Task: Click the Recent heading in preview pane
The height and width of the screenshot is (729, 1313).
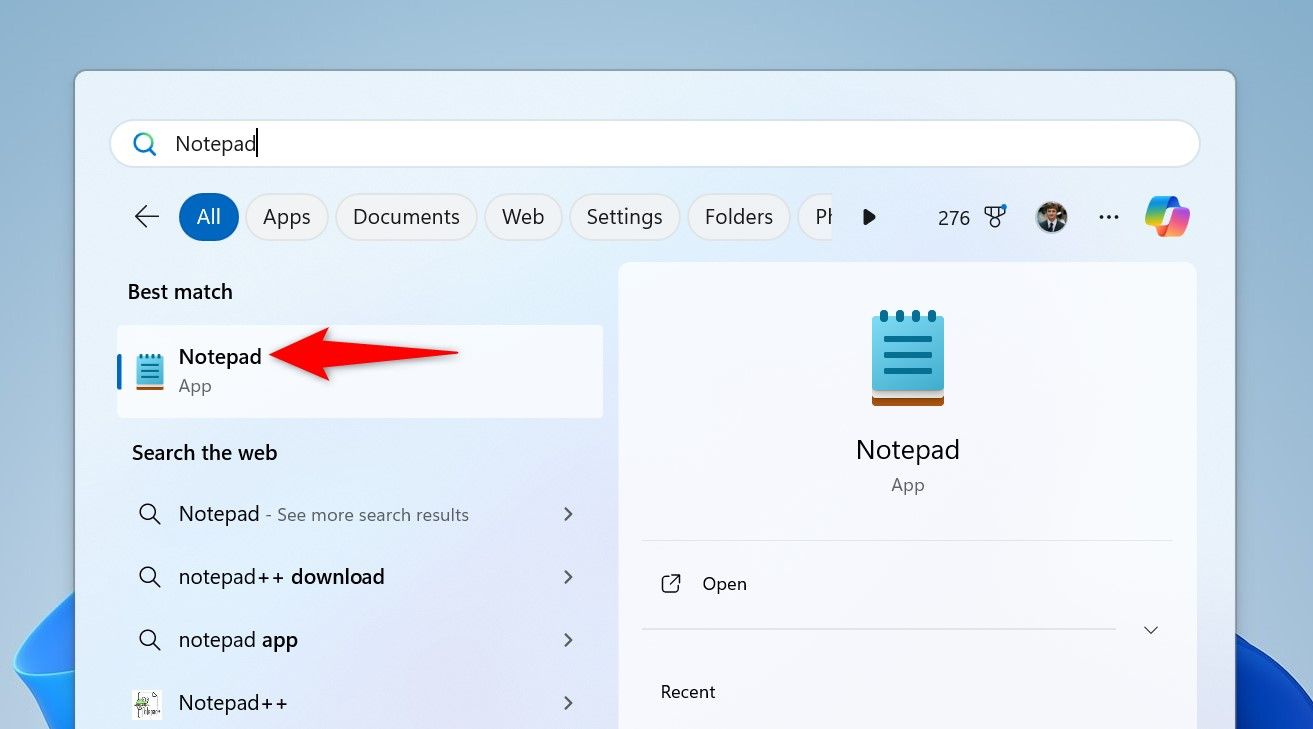Action: 688,692
